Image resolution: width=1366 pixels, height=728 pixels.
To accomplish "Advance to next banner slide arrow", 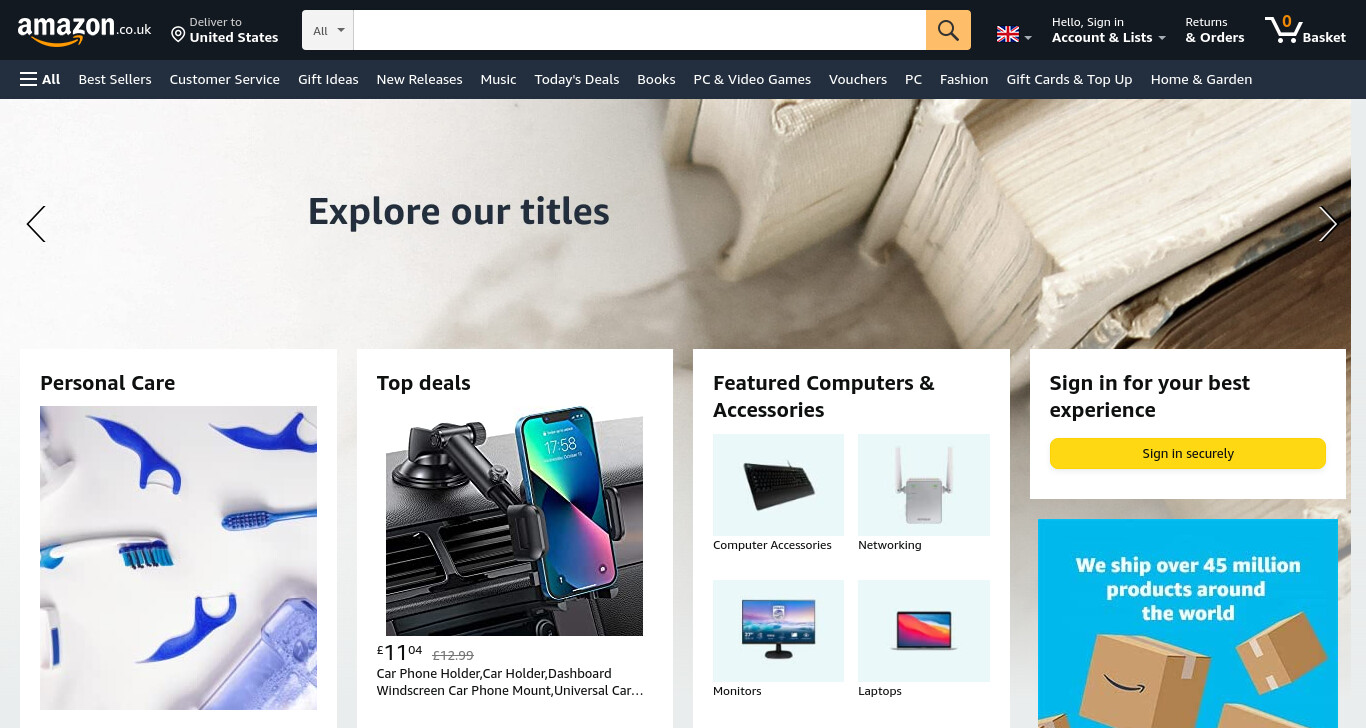I will coord(1328,224).
